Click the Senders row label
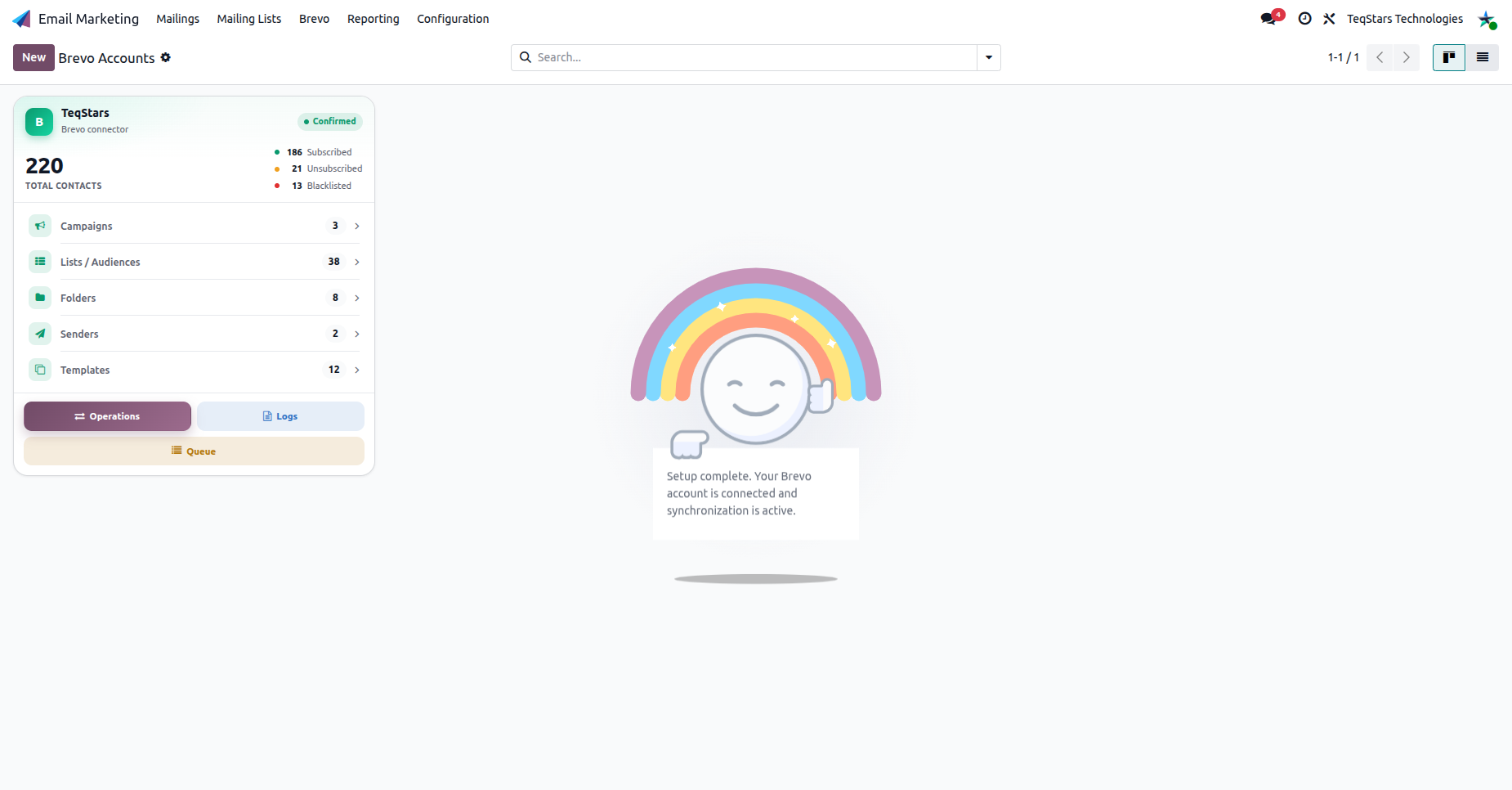 [x=79, y=334]
